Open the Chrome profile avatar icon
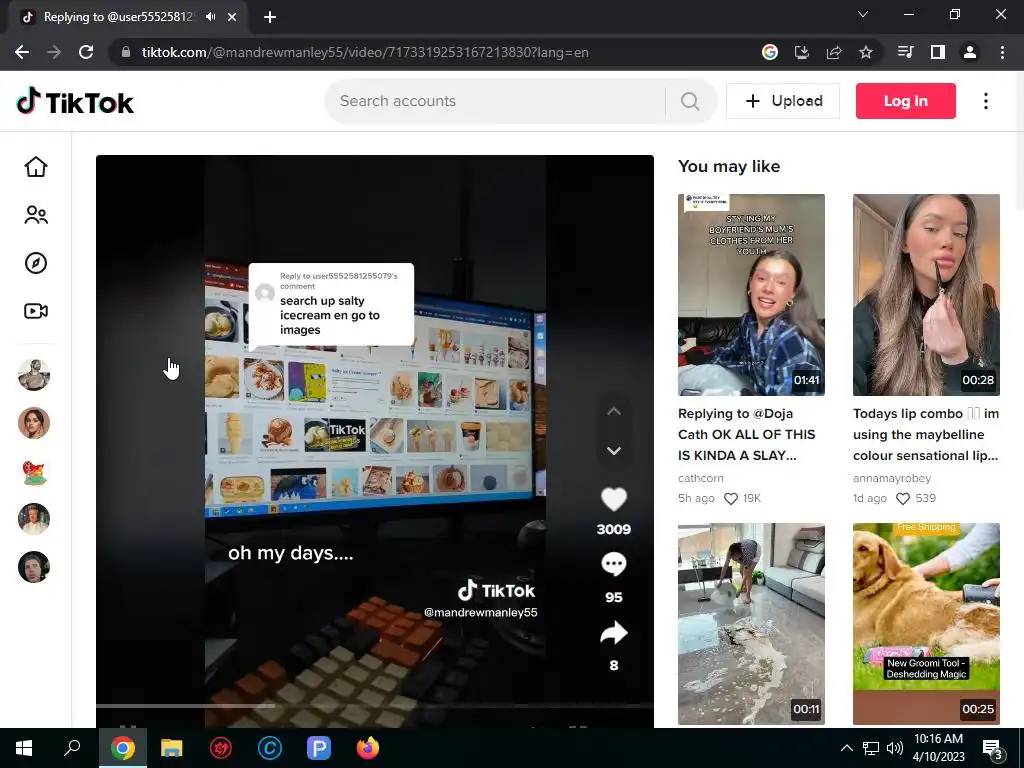1024x768 pixels. (970, 52)
